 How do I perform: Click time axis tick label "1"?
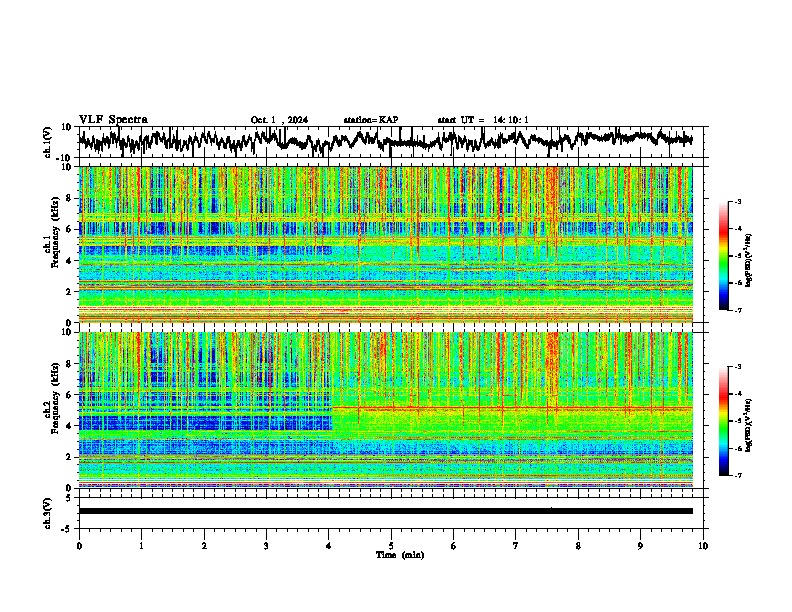click(141, 546)
